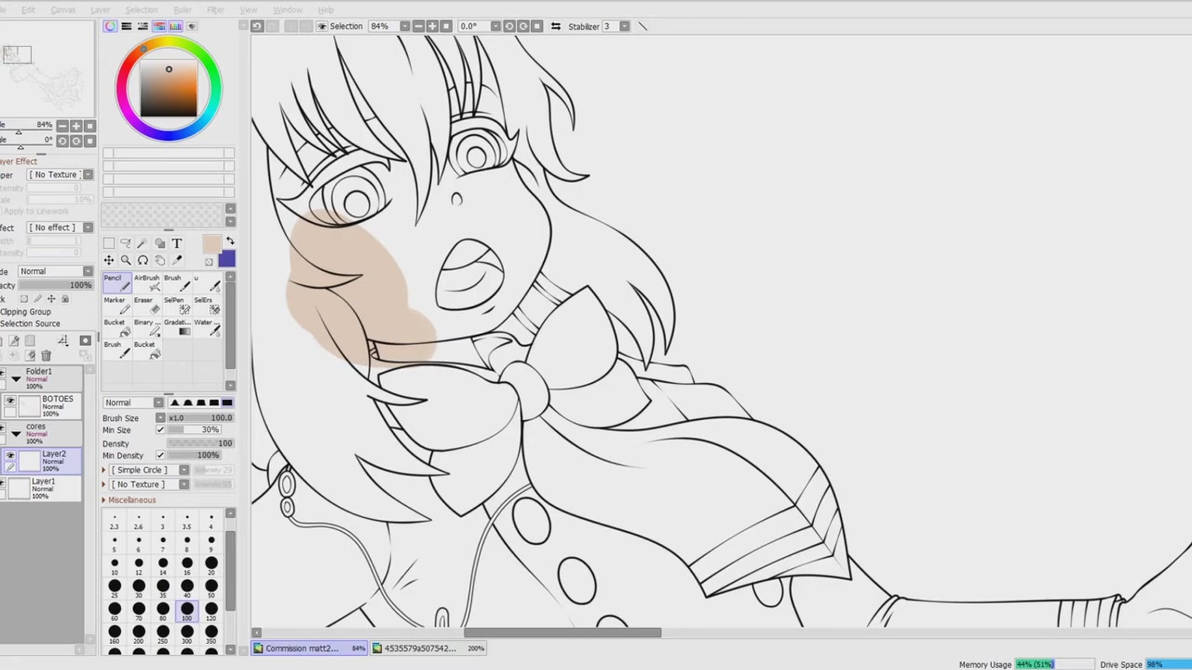Delete layer with trash icon
The width and height of the screenshot is (1192, 670).
click(x=46, y=355)
